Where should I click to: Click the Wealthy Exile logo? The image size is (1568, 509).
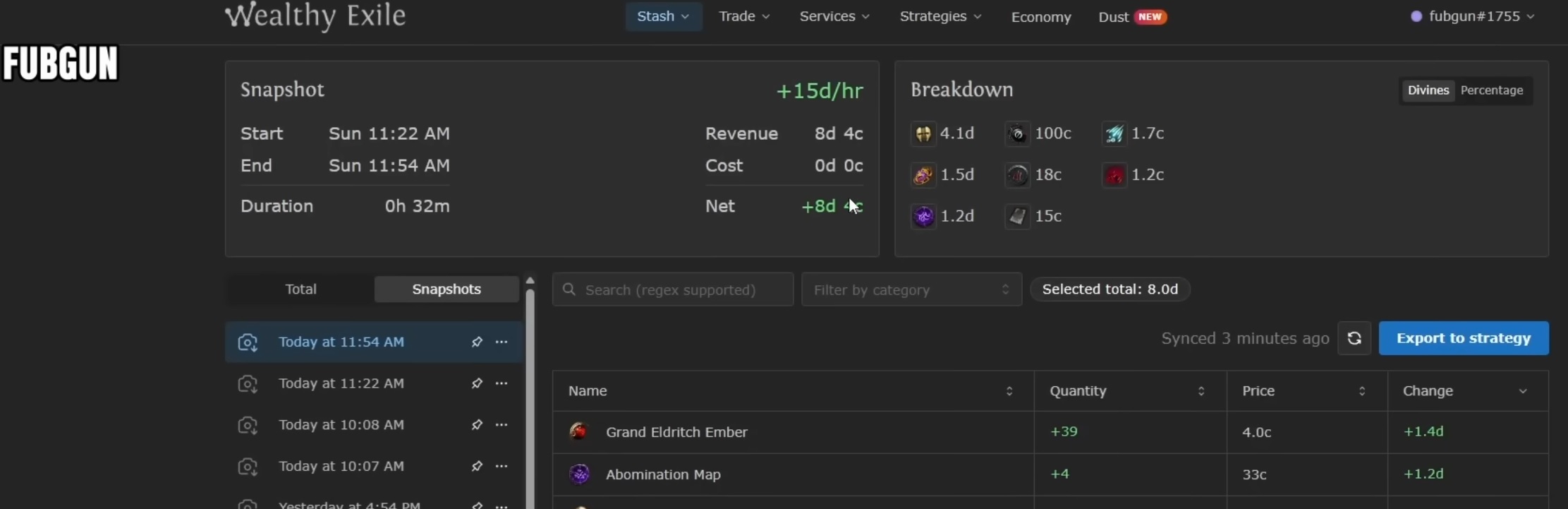[315, 16]
